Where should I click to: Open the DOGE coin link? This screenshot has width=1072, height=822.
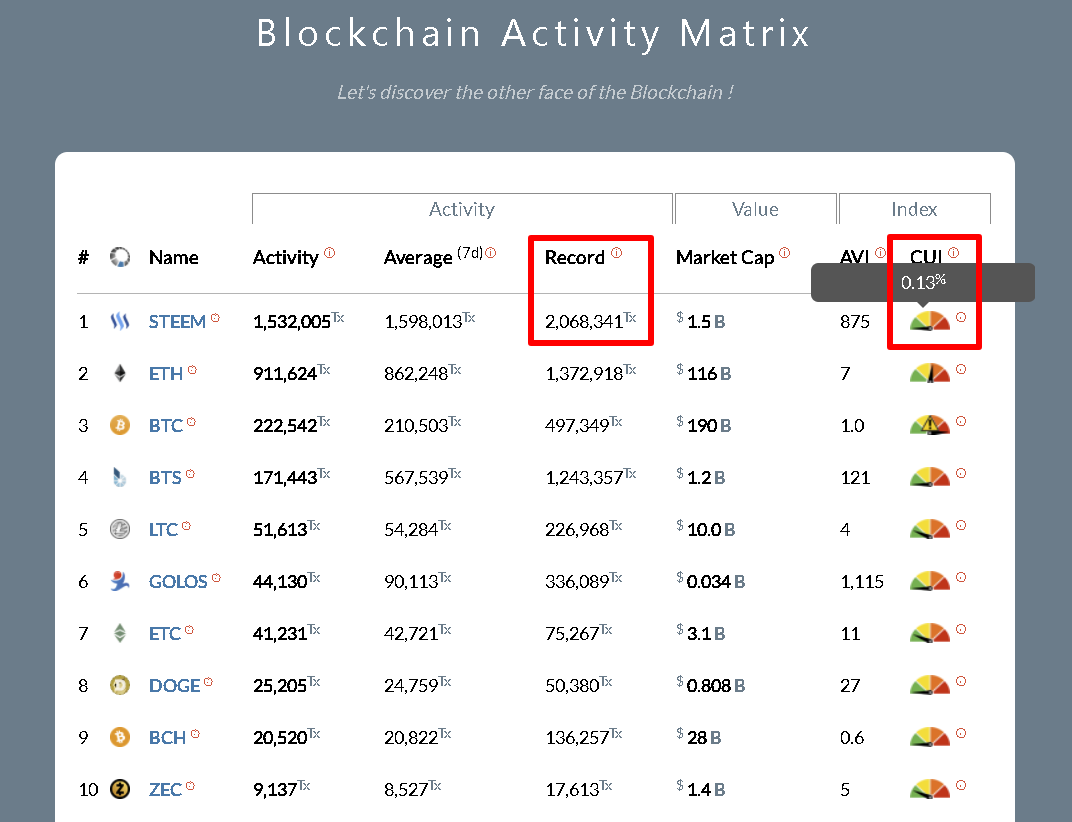tap(174, 685)
